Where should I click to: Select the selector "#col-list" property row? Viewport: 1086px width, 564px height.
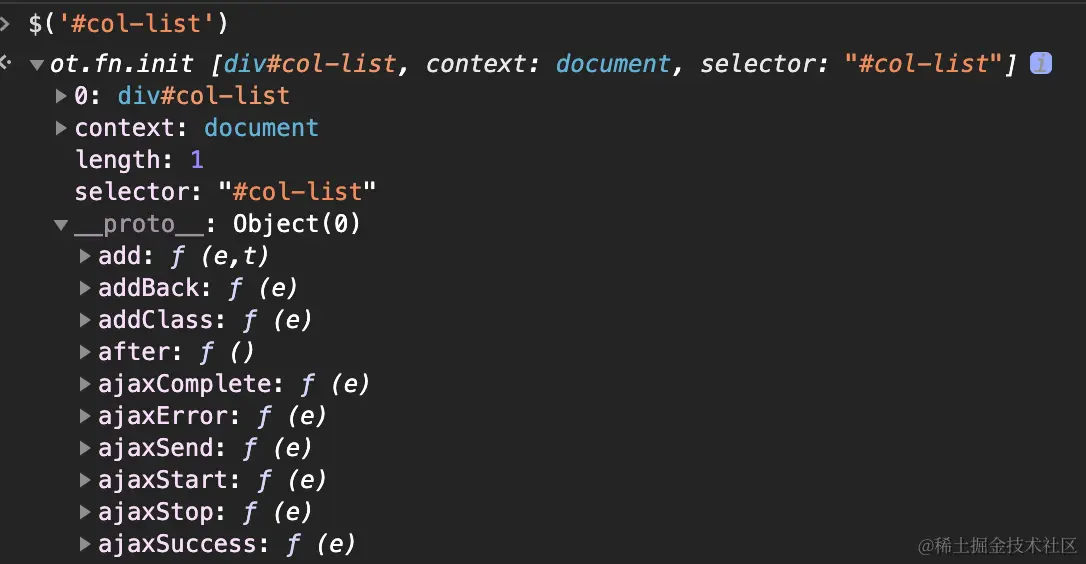225,192
